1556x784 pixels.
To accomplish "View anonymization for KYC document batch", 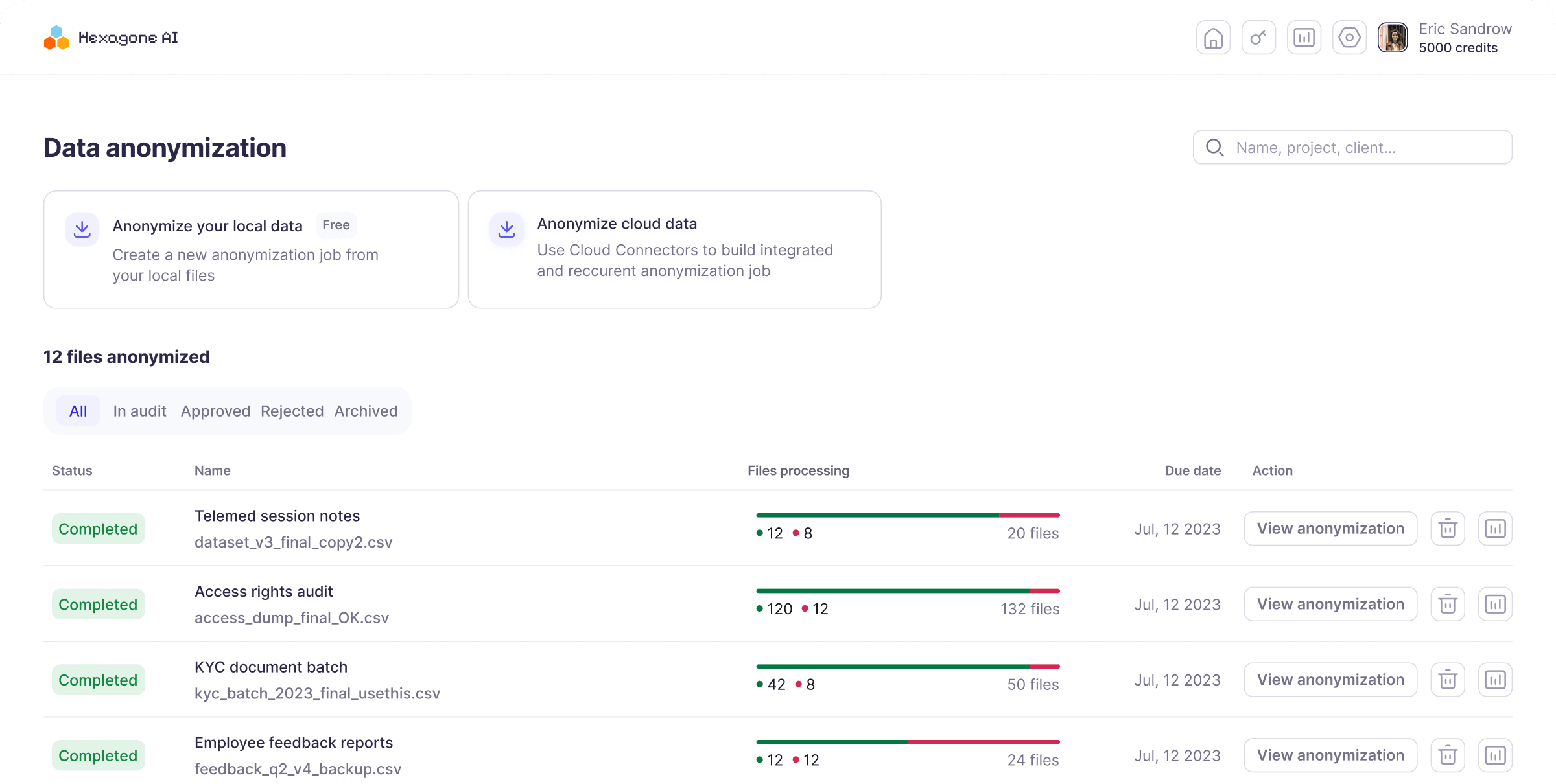I will pos(1330,680).
